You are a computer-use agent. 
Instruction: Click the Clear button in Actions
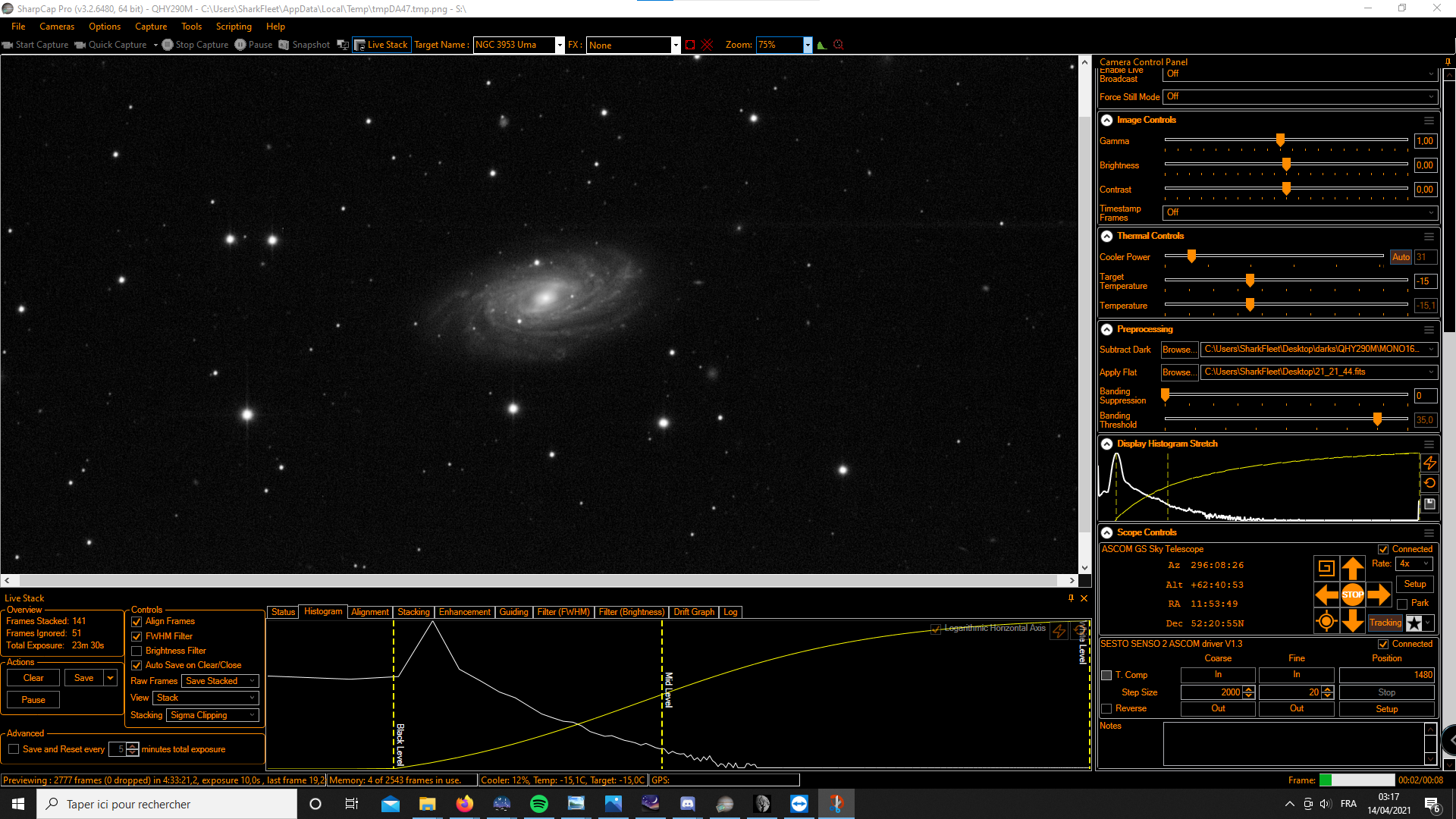tap(33, 678)
